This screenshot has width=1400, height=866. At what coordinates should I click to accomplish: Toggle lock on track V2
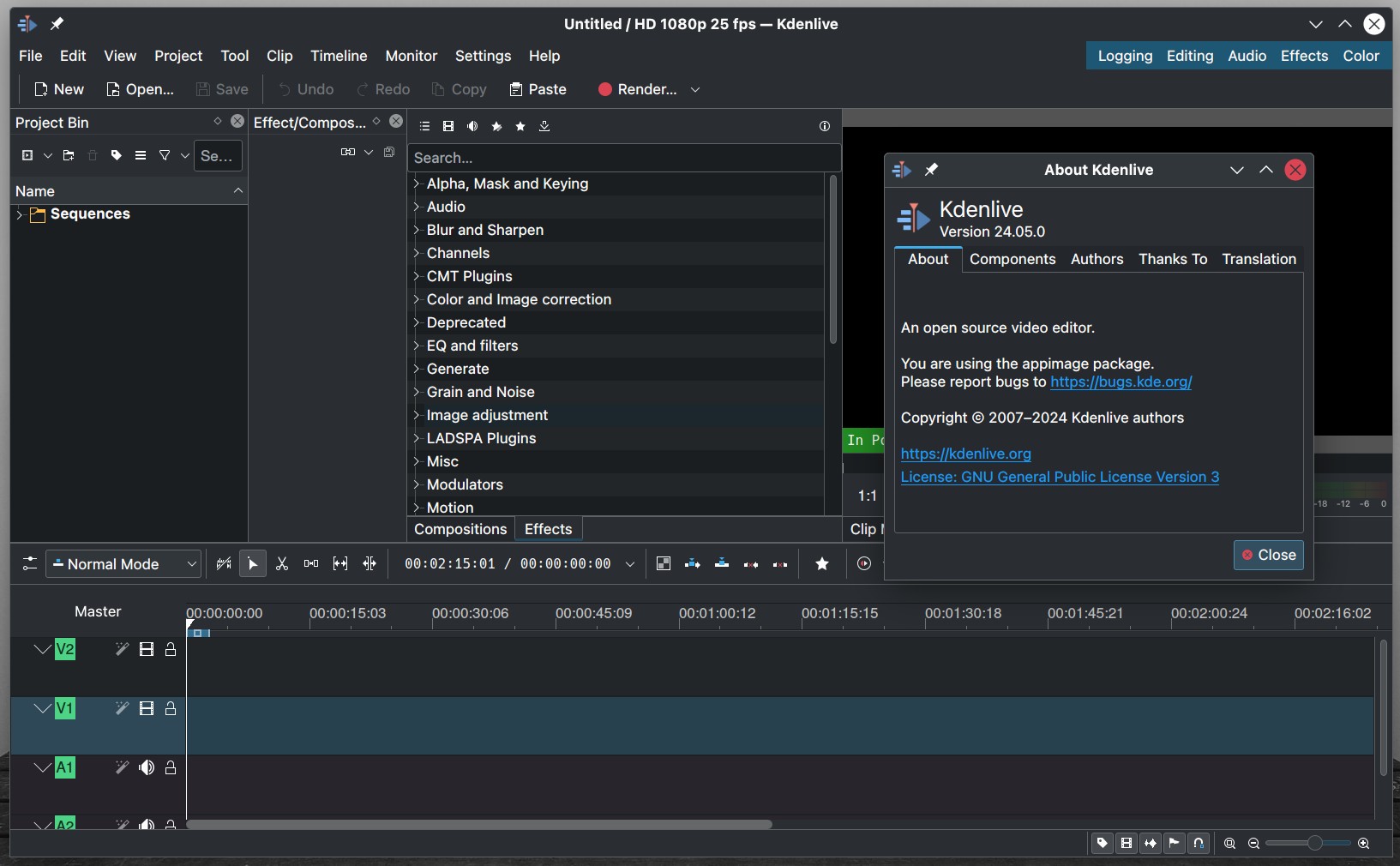[171, 649]
